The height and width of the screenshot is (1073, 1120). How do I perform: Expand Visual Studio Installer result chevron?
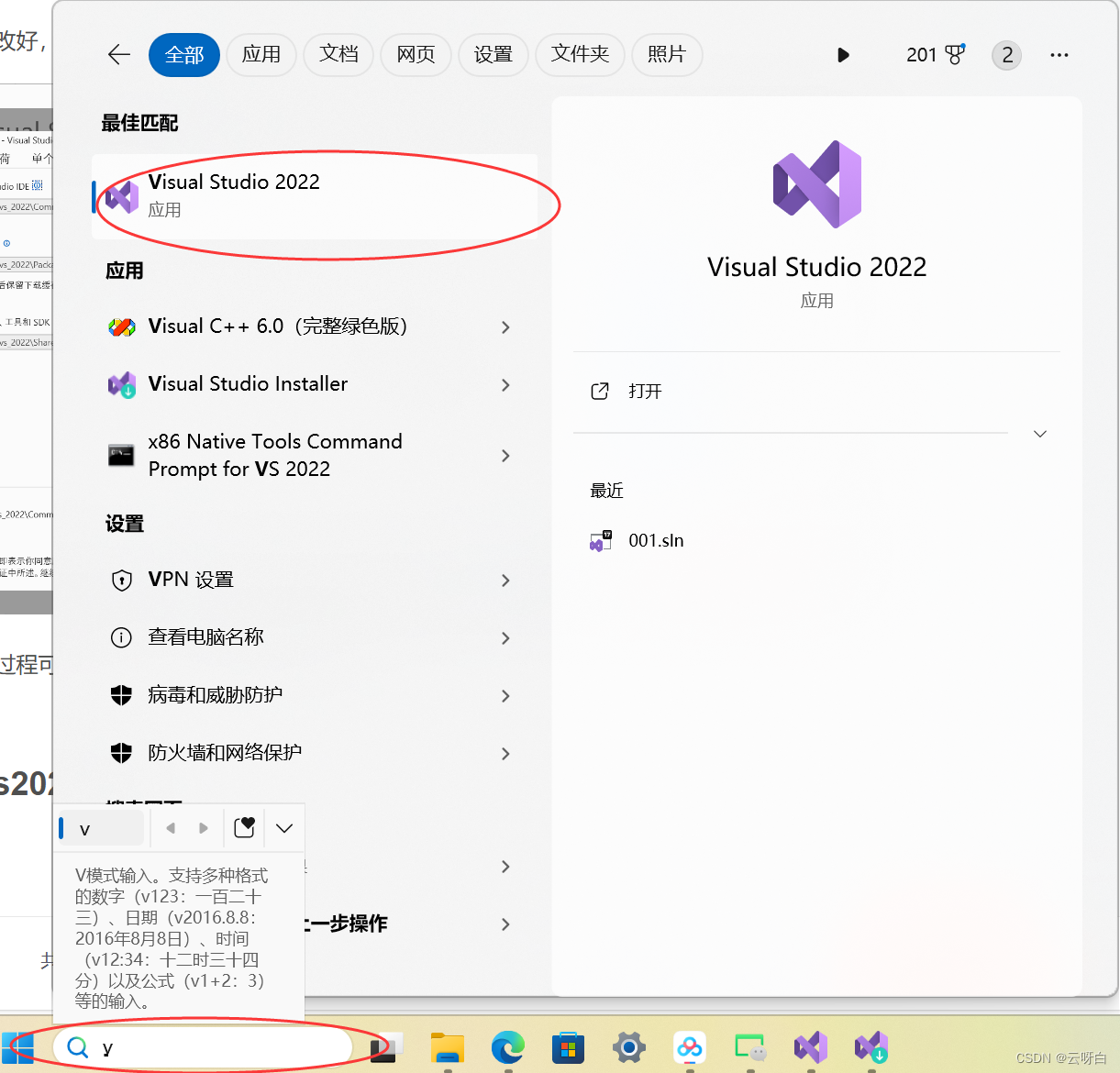[505, 385]
